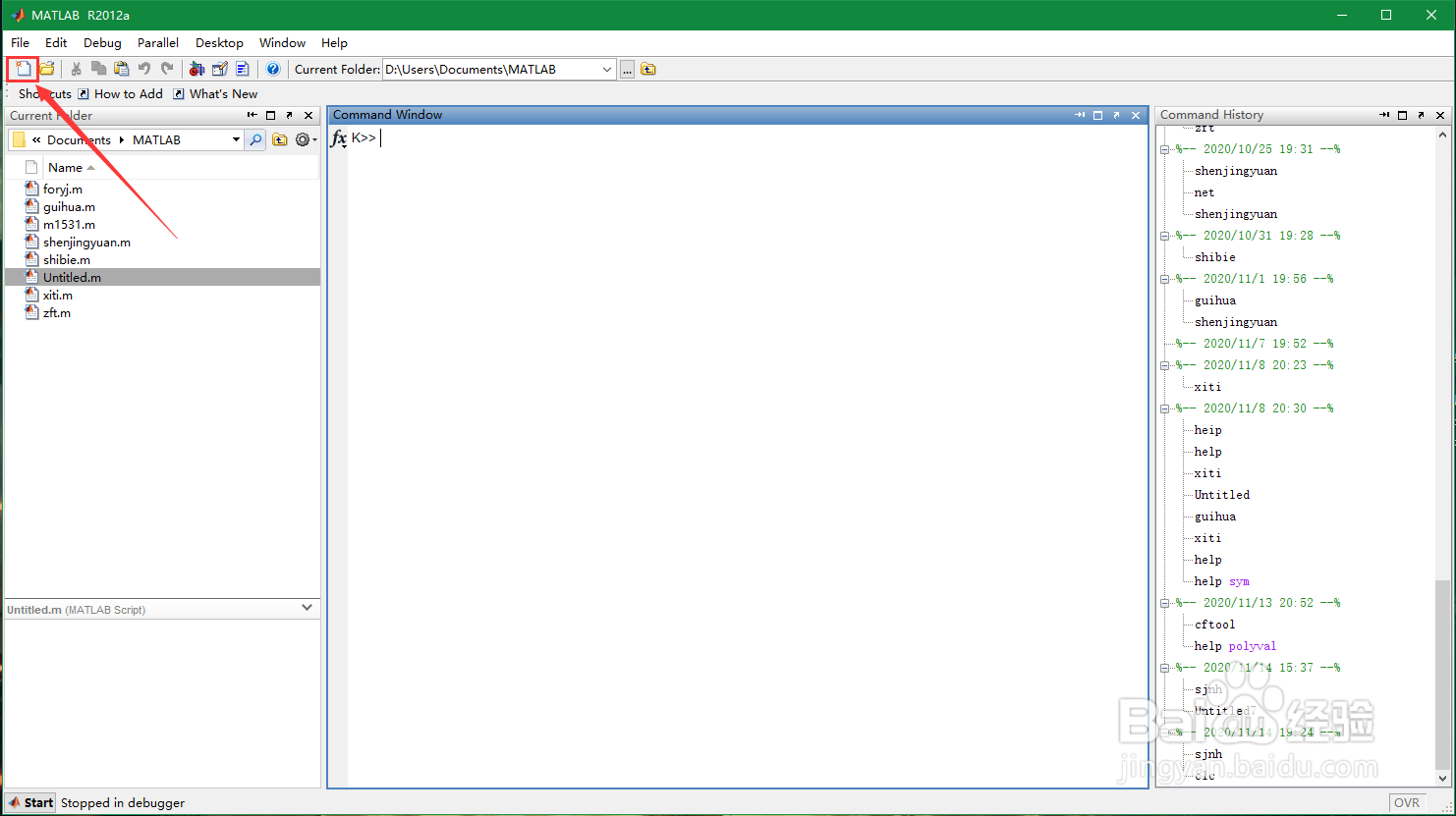The image size is (1456, 816).
Task: Select net entry in Command History
Action: point(1204,192)
